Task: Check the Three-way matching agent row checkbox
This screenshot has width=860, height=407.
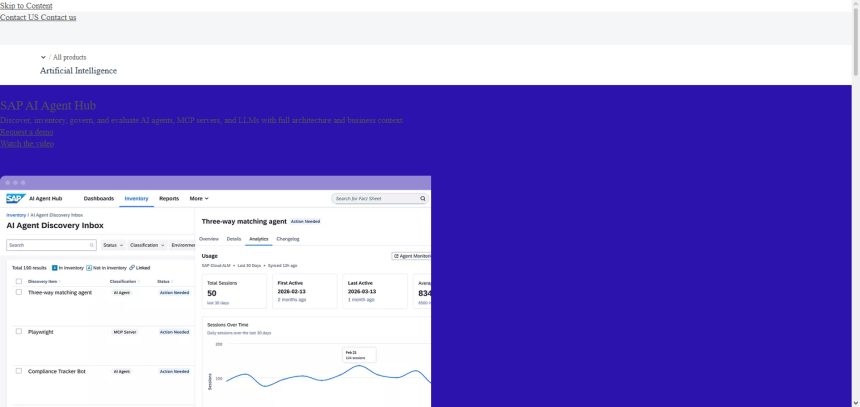Action: pyautogui.click(x=19, y=292)
